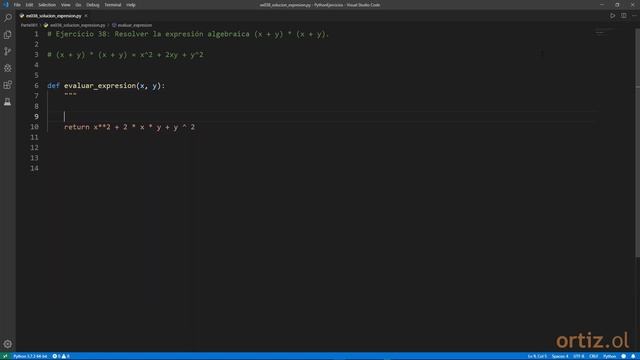Viewport: 640px width, 360px height.
Task: Open the Terminal menu
Action: (x=113, y=5)
